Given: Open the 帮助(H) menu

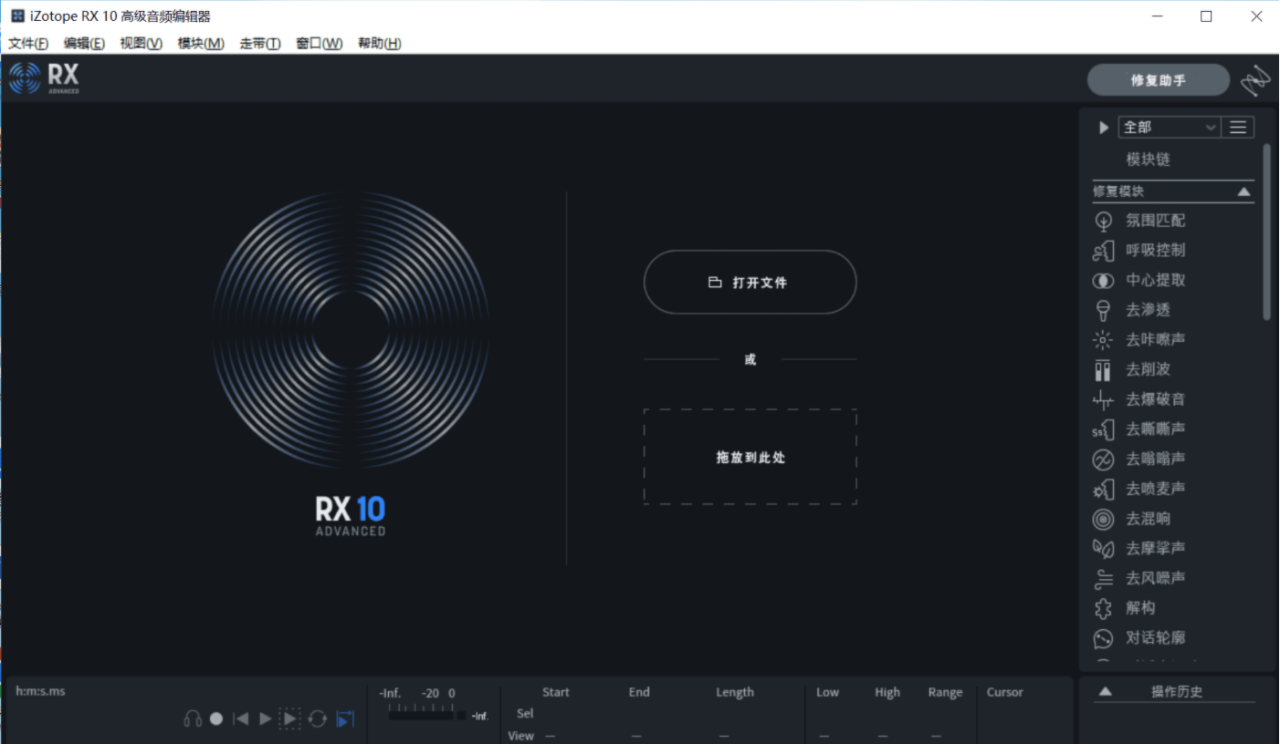Looking at the screenshot, I should pyautogui.click(x=379, y=43).
